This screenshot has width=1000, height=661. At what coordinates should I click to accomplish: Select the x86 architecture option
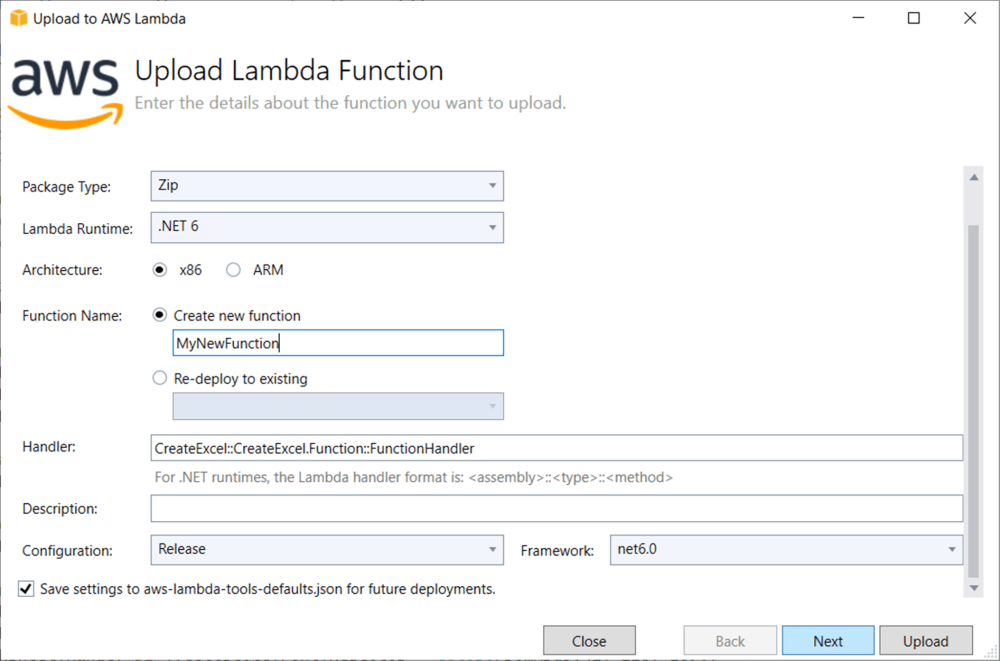pos(159,270)
